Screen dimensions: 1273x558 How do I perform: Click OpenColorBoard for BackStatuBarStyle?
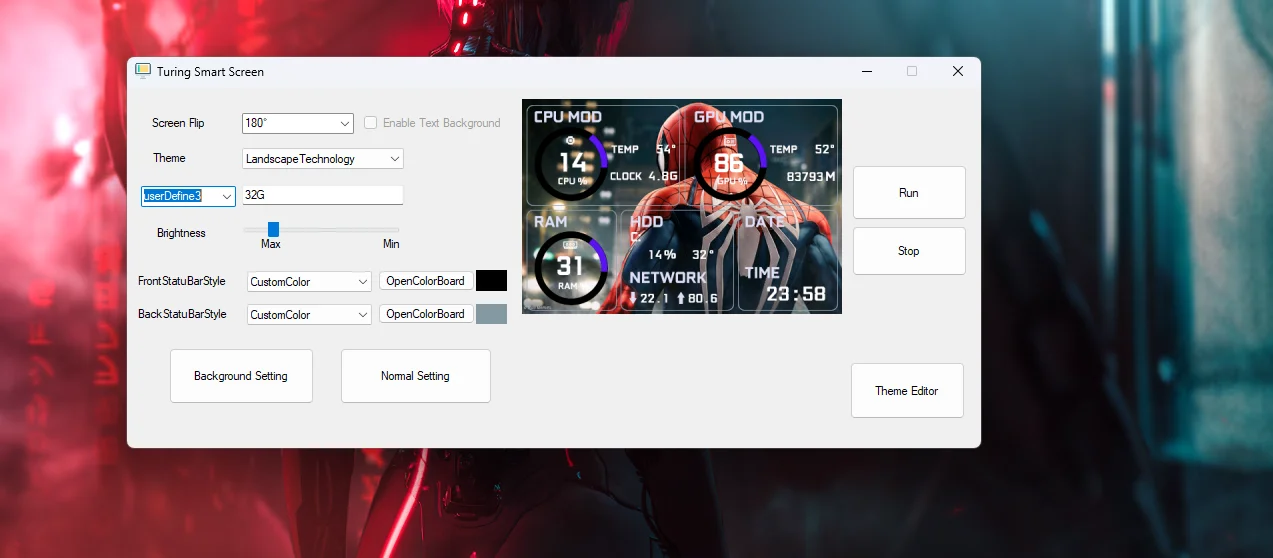click(426, 314)
